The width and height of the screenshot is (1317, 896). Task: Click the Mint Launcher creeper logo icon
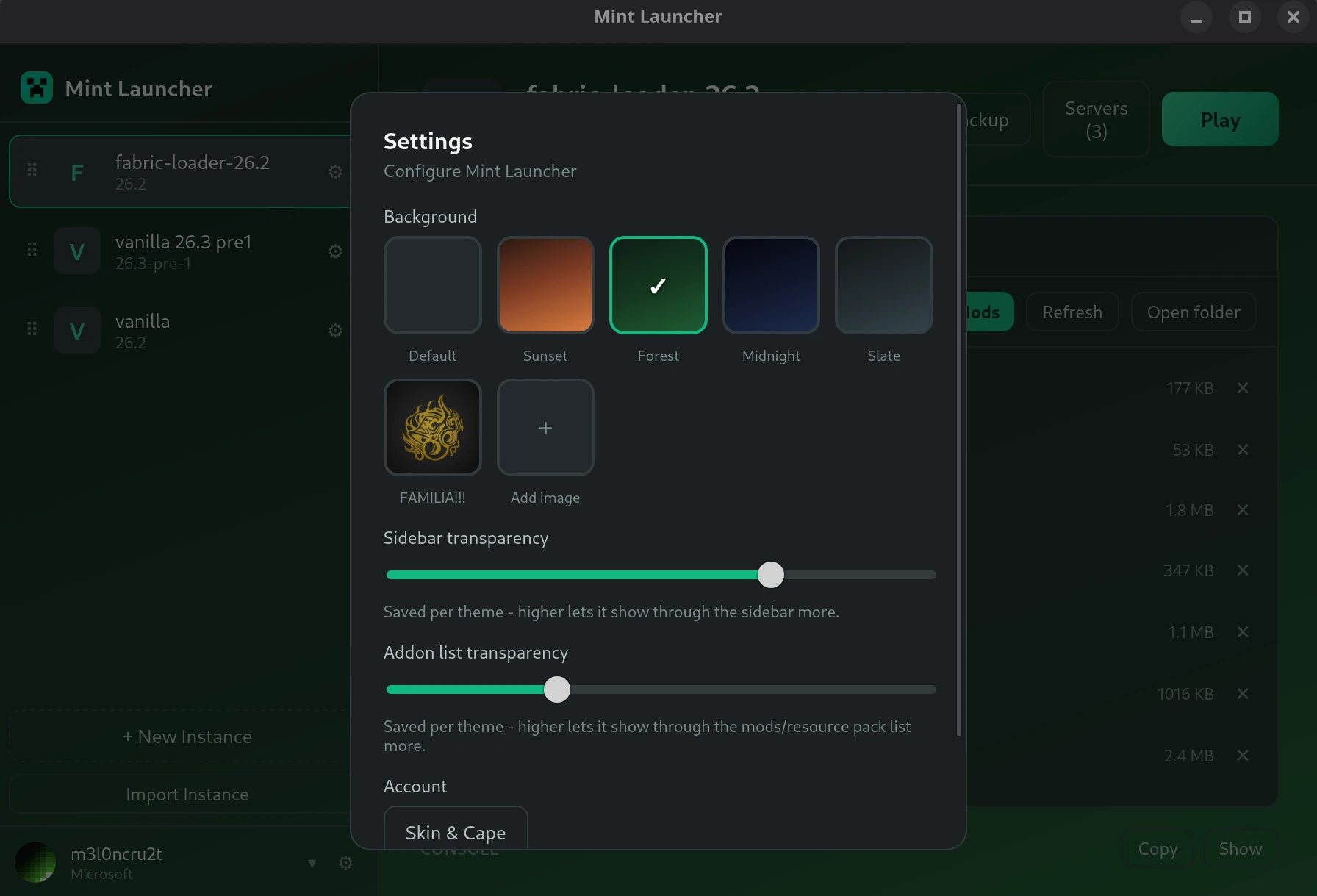coord(37,88)
